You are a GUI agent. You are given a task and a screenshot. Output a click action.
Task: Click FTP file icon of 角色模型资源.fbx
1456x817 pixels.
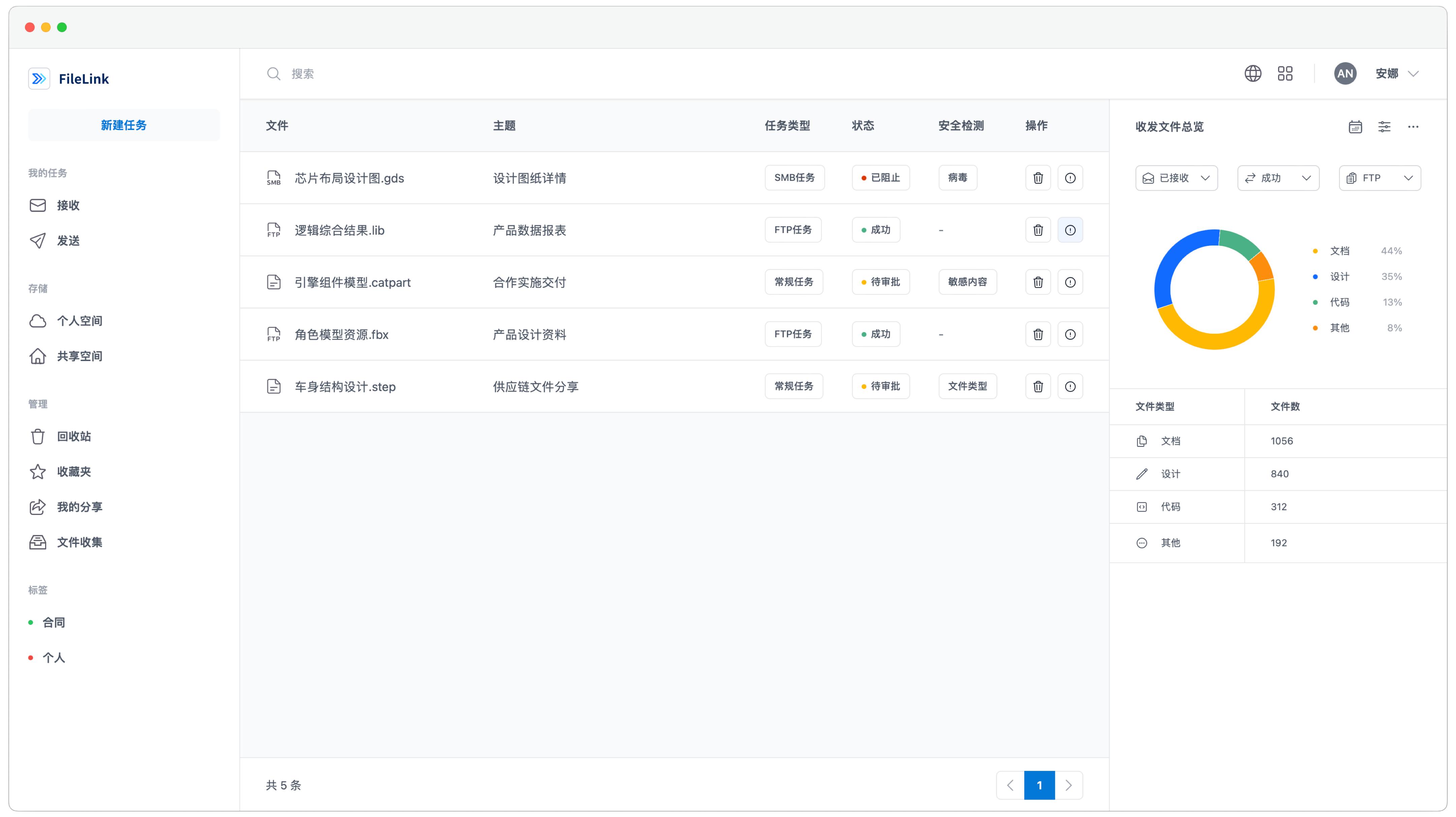point(274,334)
